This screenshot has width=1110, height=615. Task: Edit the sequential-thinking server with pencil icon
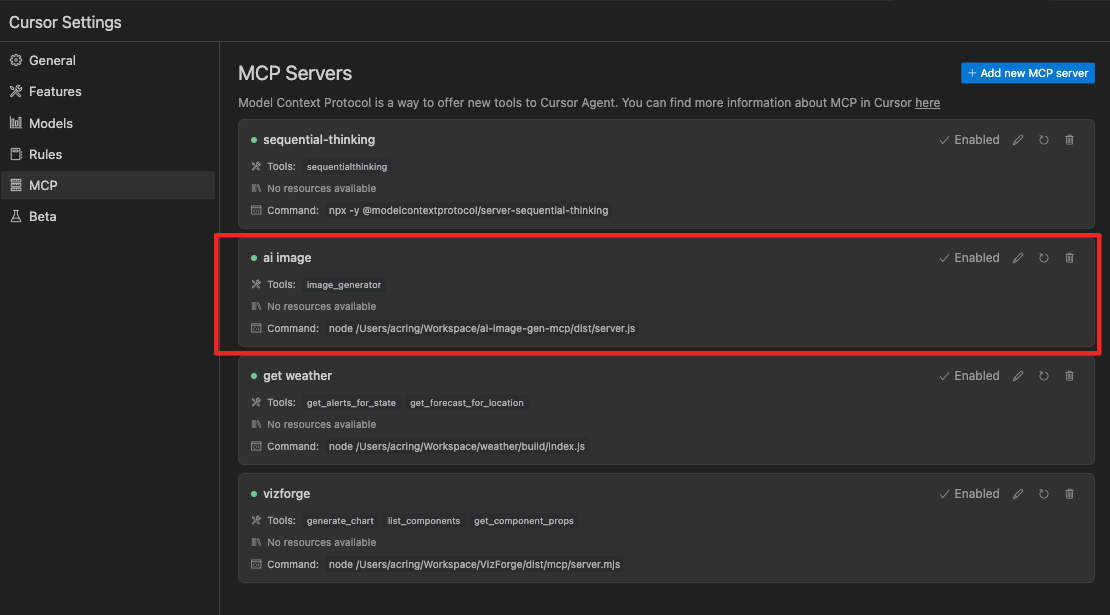1018,140
